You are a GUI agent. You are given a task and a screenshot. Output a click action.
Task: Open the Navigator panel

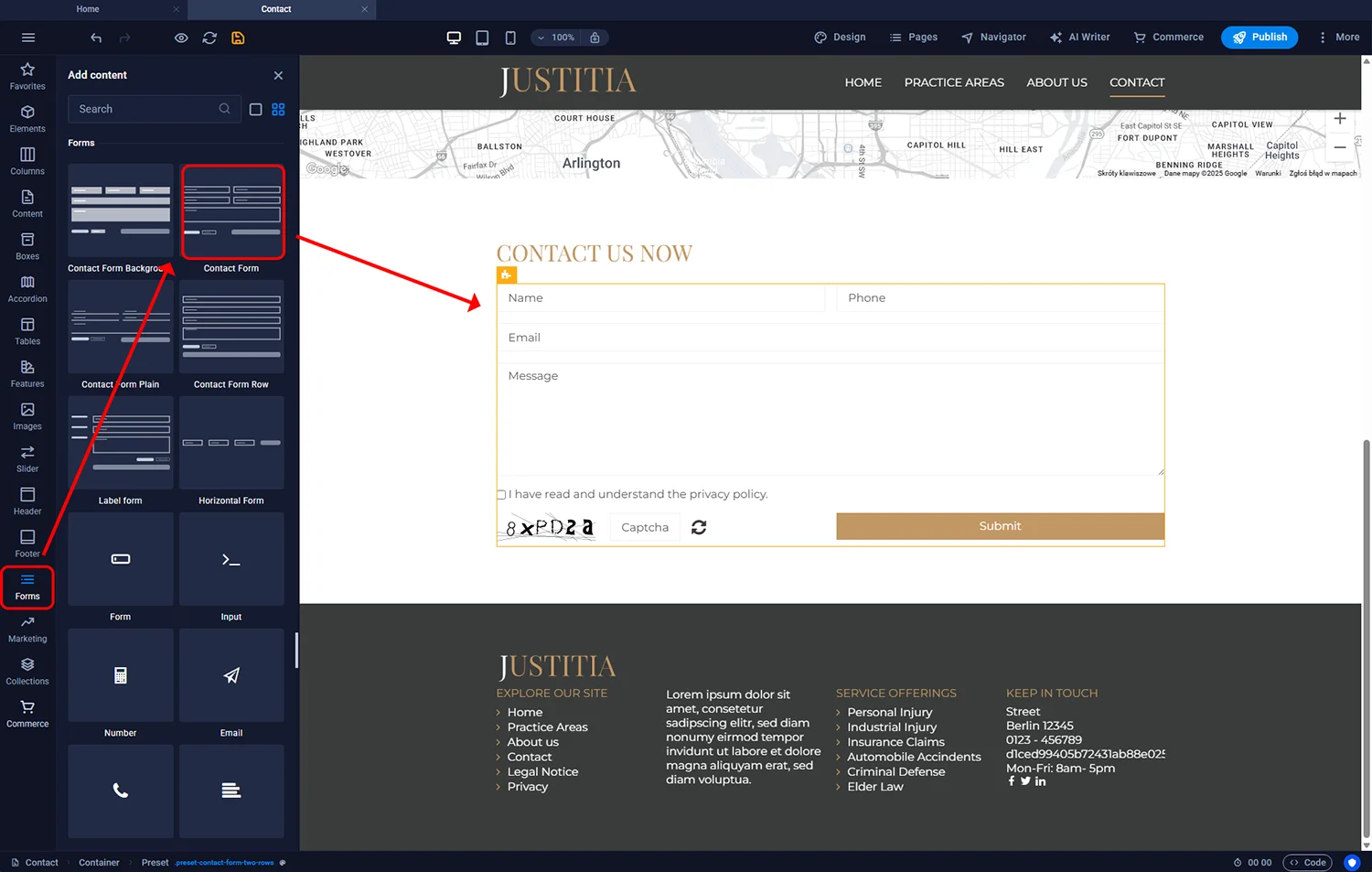click(x=993, y=38)
